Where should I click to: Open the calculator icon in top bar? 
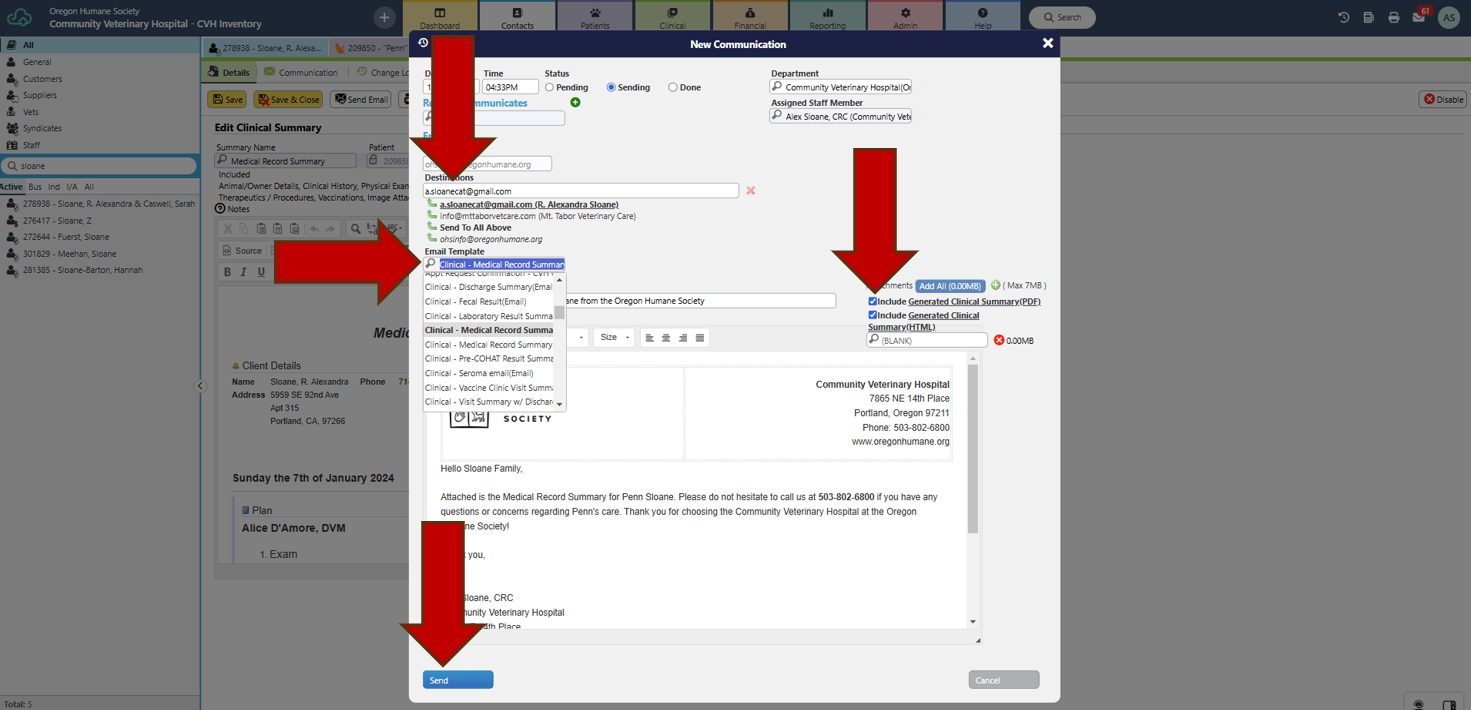(1368, 17)
